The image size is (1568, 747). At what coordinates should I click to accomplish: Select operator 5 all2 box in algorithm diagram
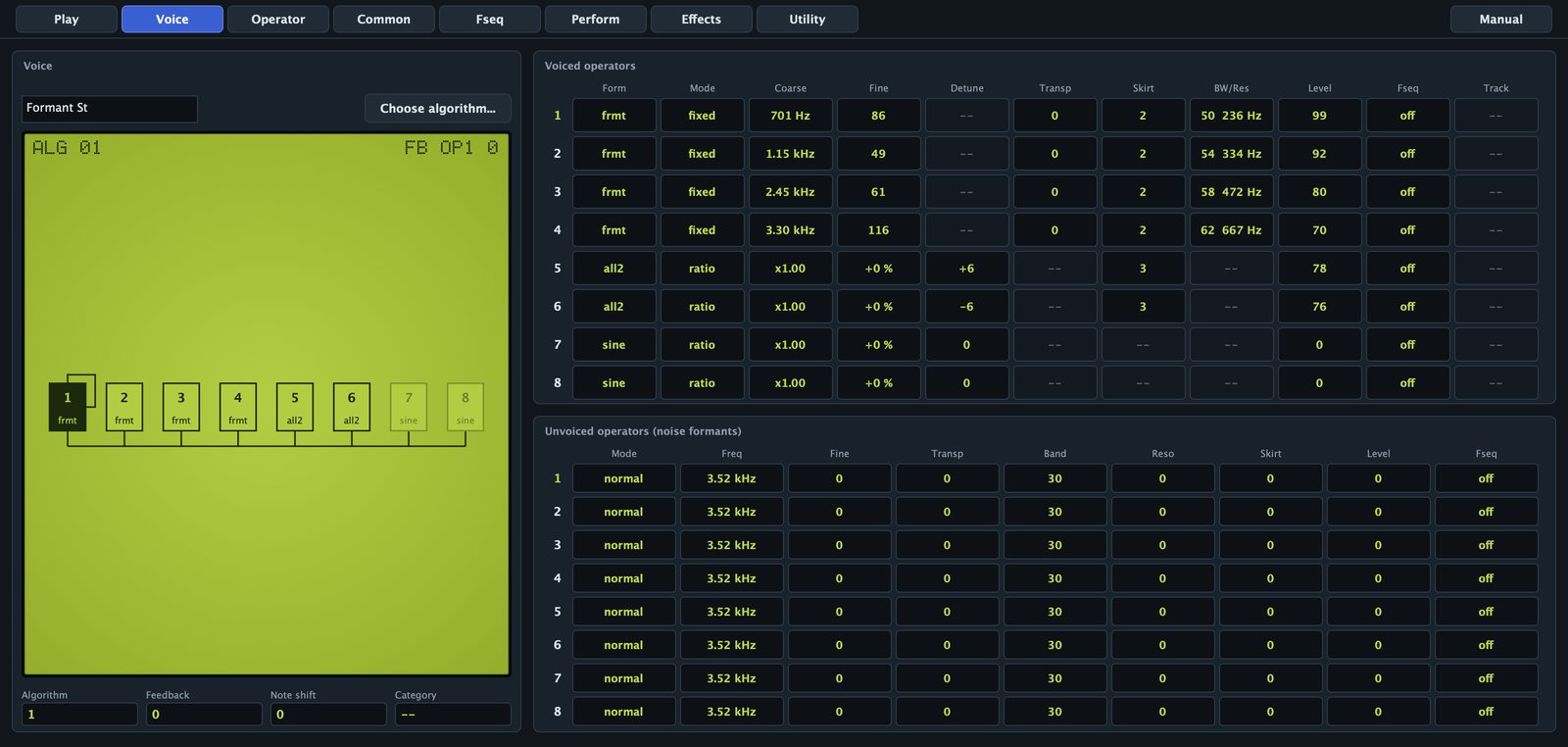(x=295, y=407)
